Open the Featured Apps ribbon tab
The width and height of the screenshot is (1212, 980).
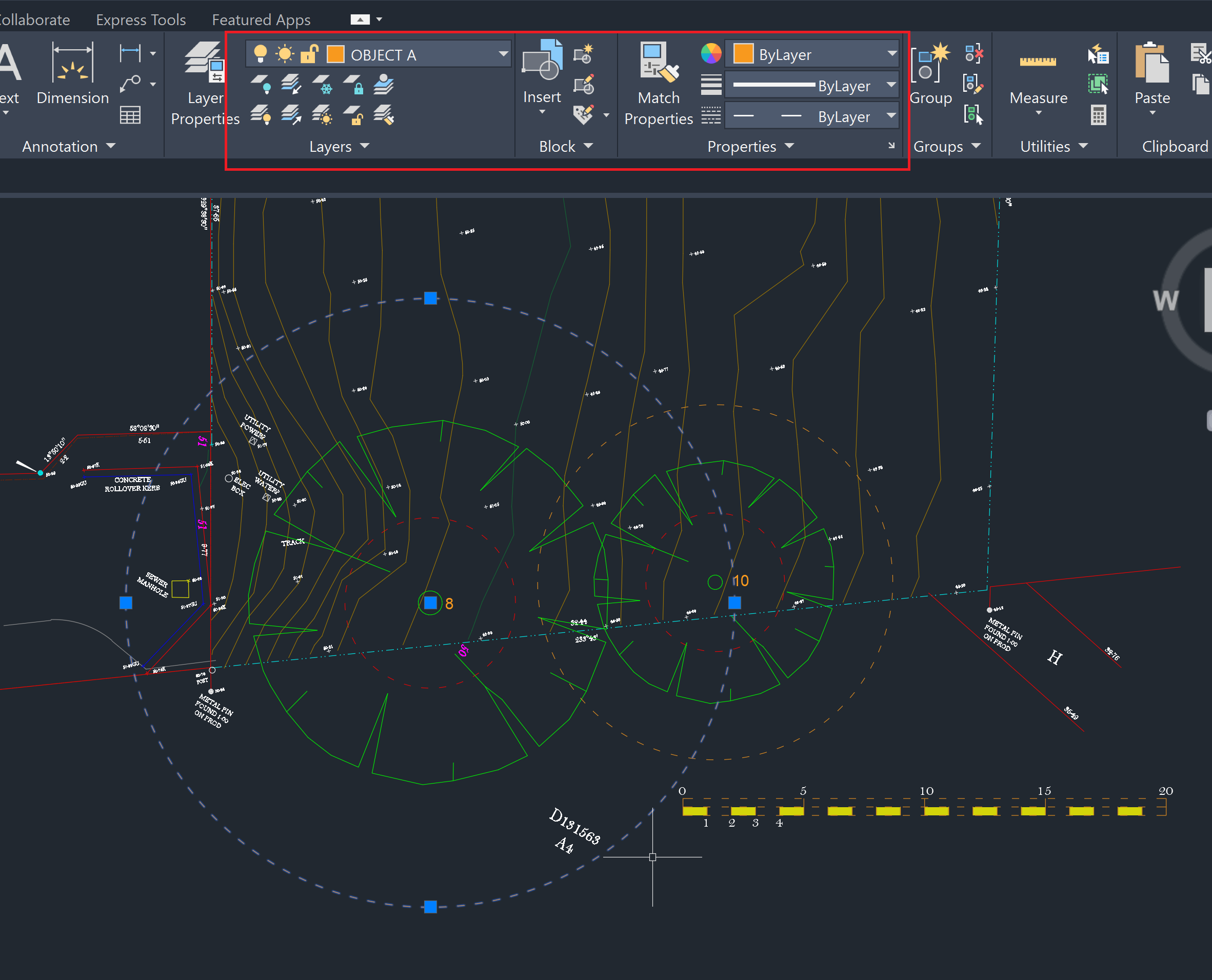click(x=261, y=19)
